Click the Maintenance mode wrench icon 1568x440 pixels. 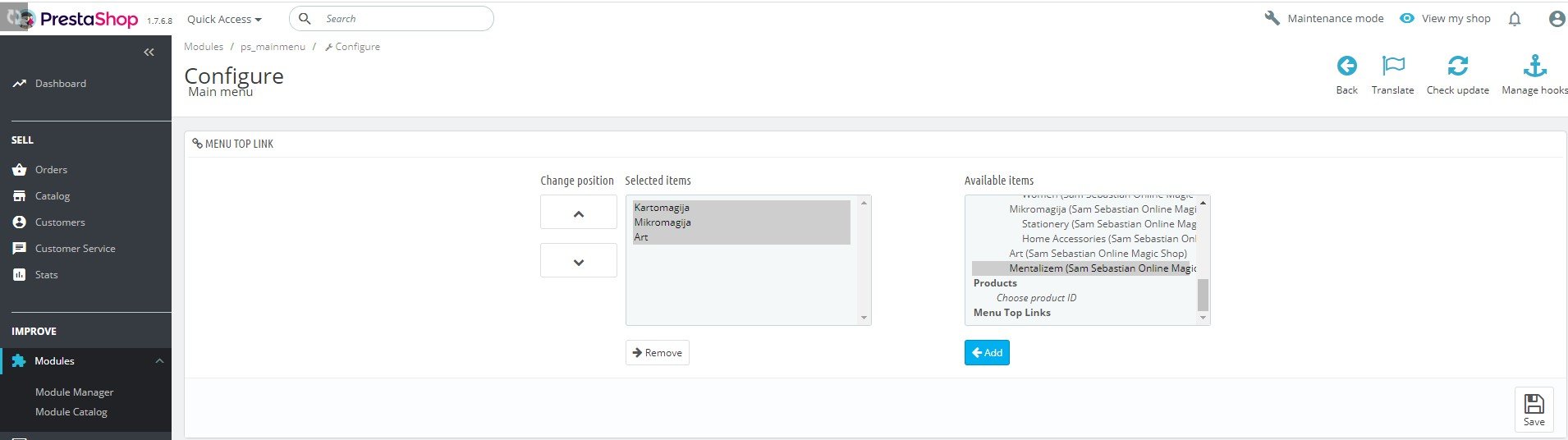tap(1272, 18)
